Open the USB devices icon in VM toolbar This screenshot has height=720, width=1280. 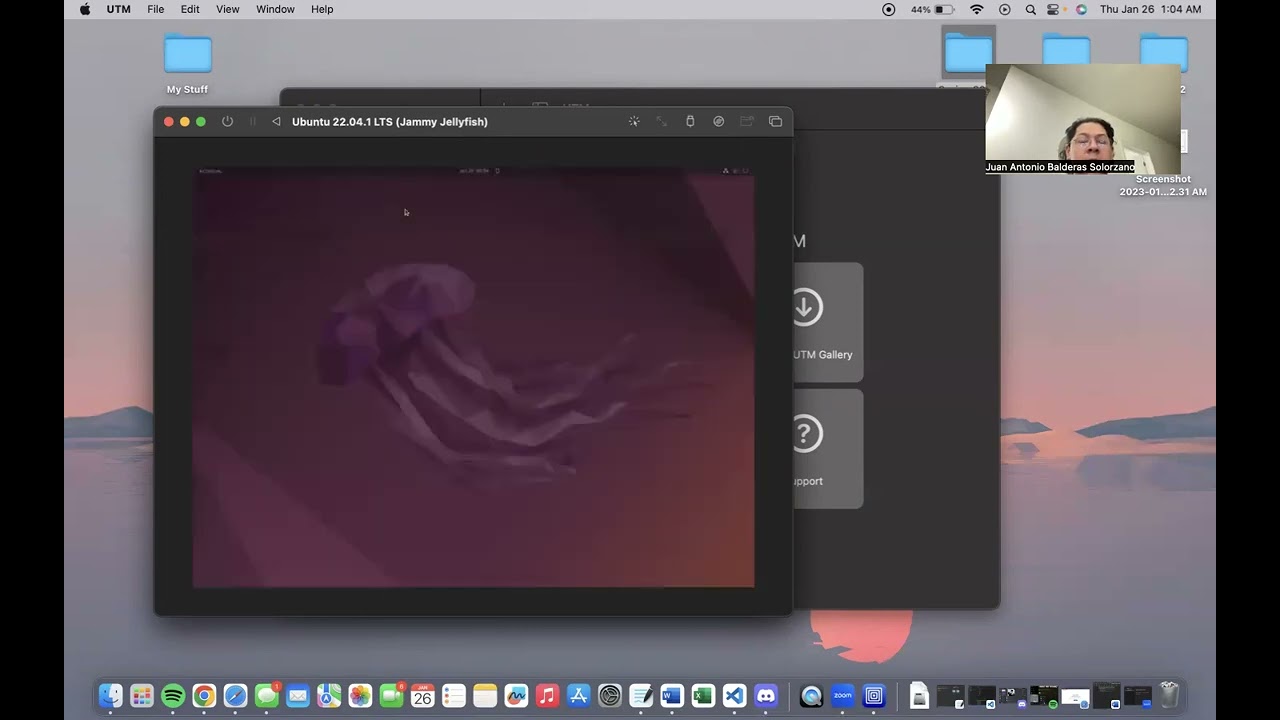coord(690,122)
